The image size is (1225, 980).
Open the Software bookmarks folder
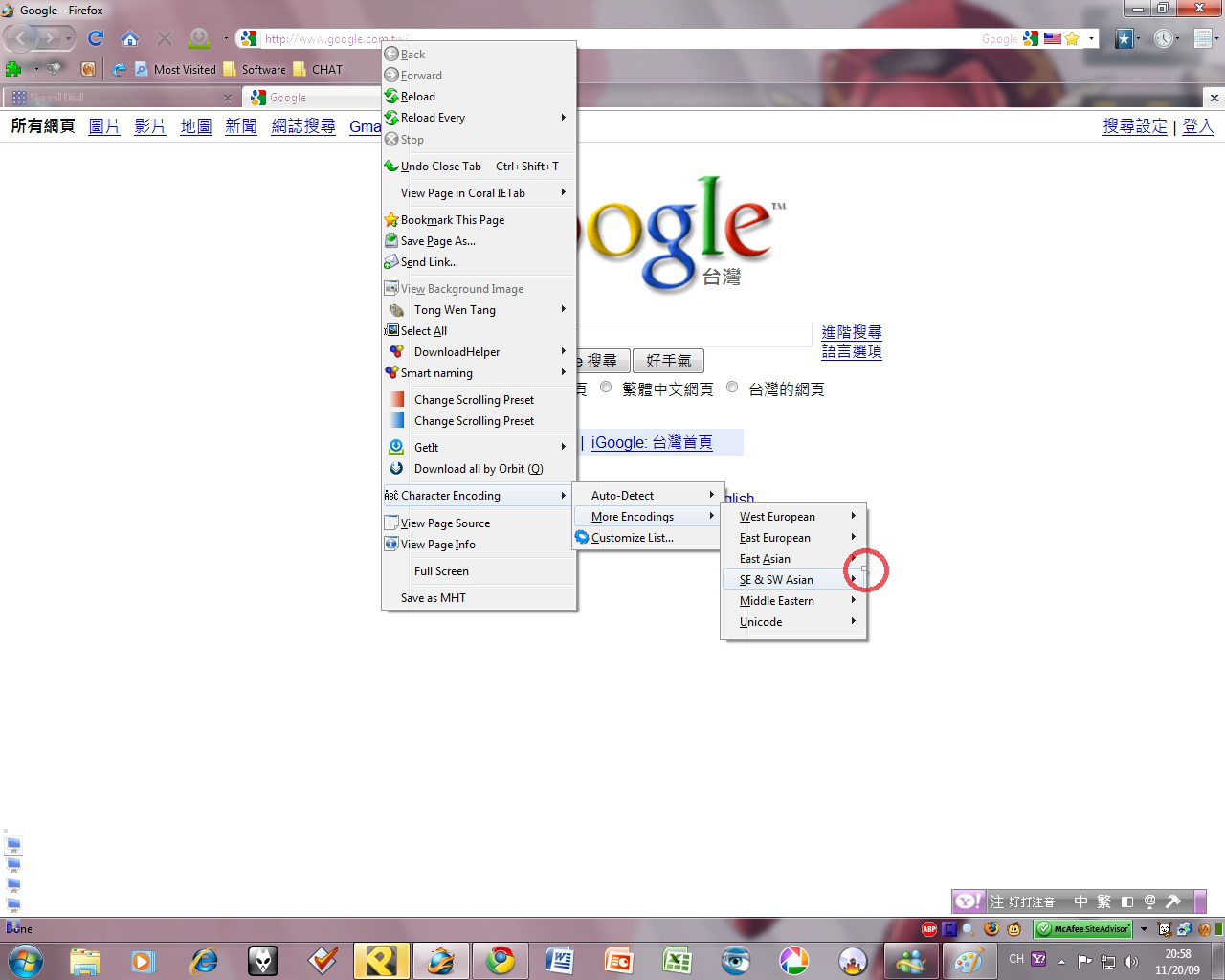click(255, 69)
